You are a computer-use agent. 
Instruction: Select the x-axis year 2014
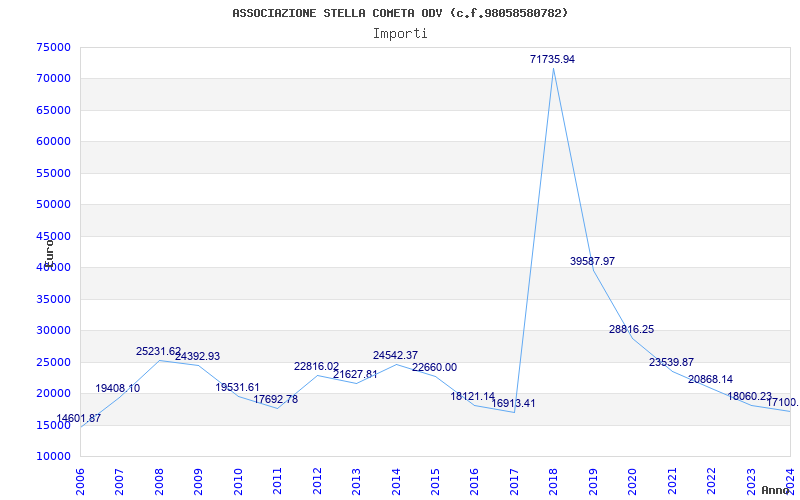tap(395, 481)
